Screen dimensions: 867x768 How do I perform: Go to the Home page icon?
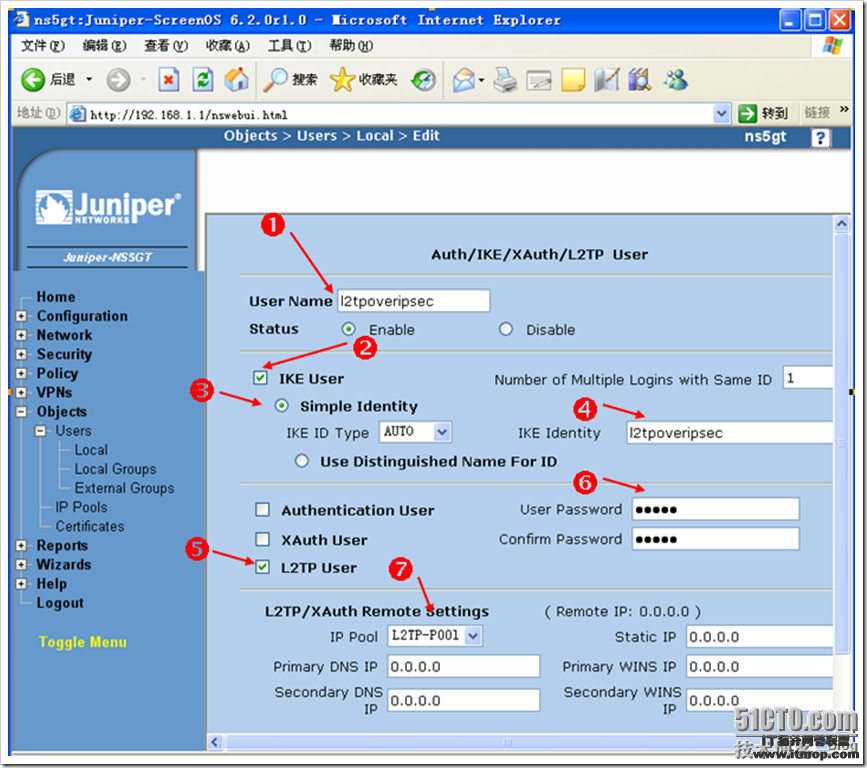[237, 80]
